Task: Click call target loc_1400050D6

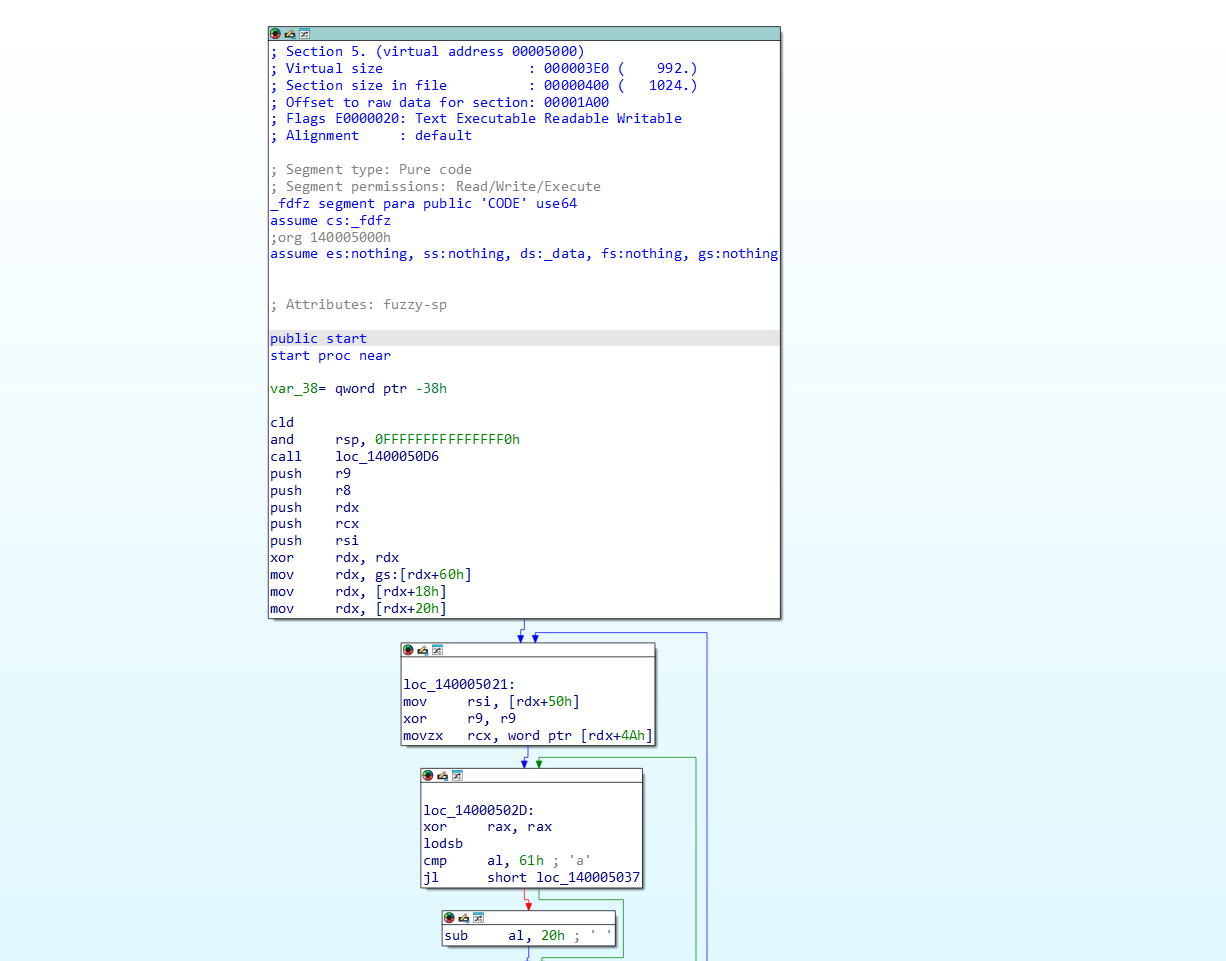Action: tap(387, 456)
